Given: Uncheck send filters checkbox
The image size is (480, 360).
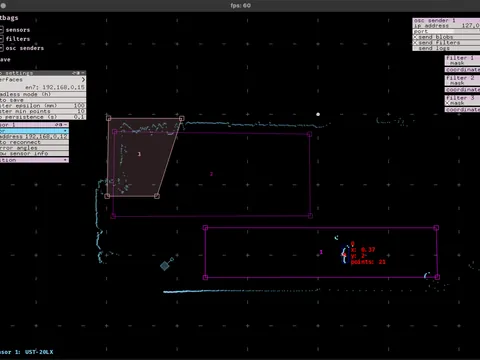Looking at the screenshot, I should (415, 43).
